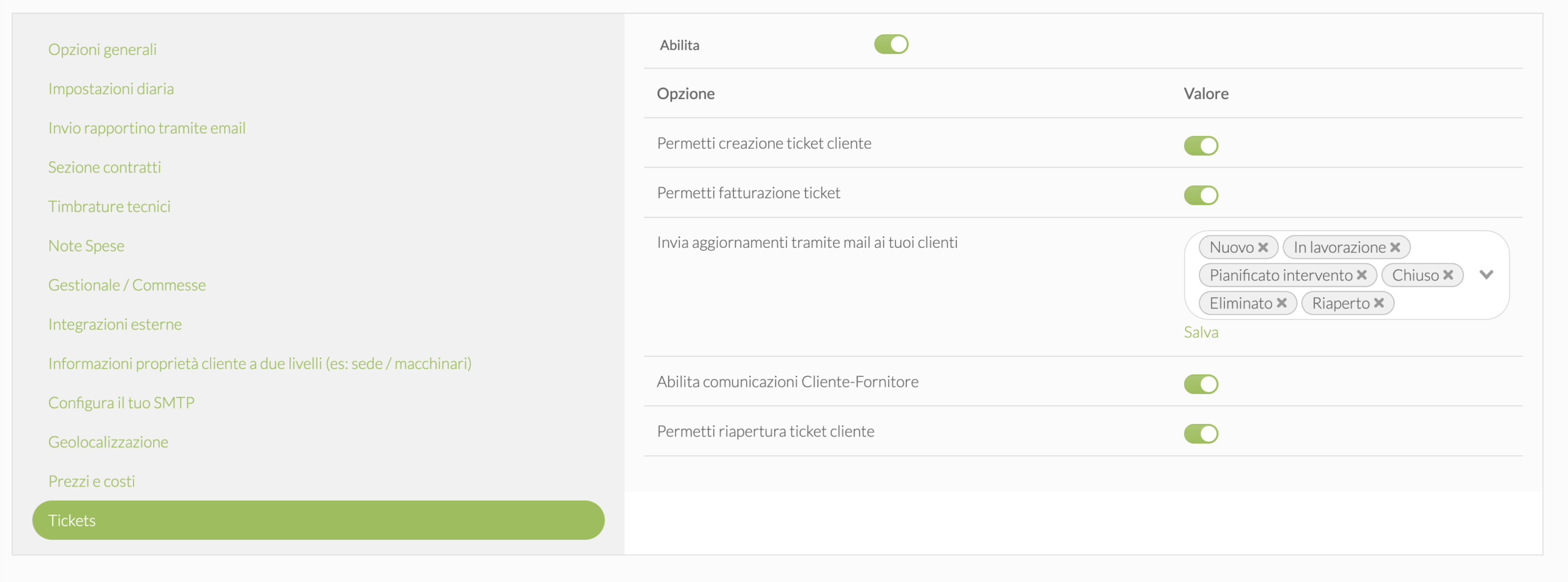1568x582 pixels.
Task: Remove the Nuovo tag
Action: (1263, 247)
